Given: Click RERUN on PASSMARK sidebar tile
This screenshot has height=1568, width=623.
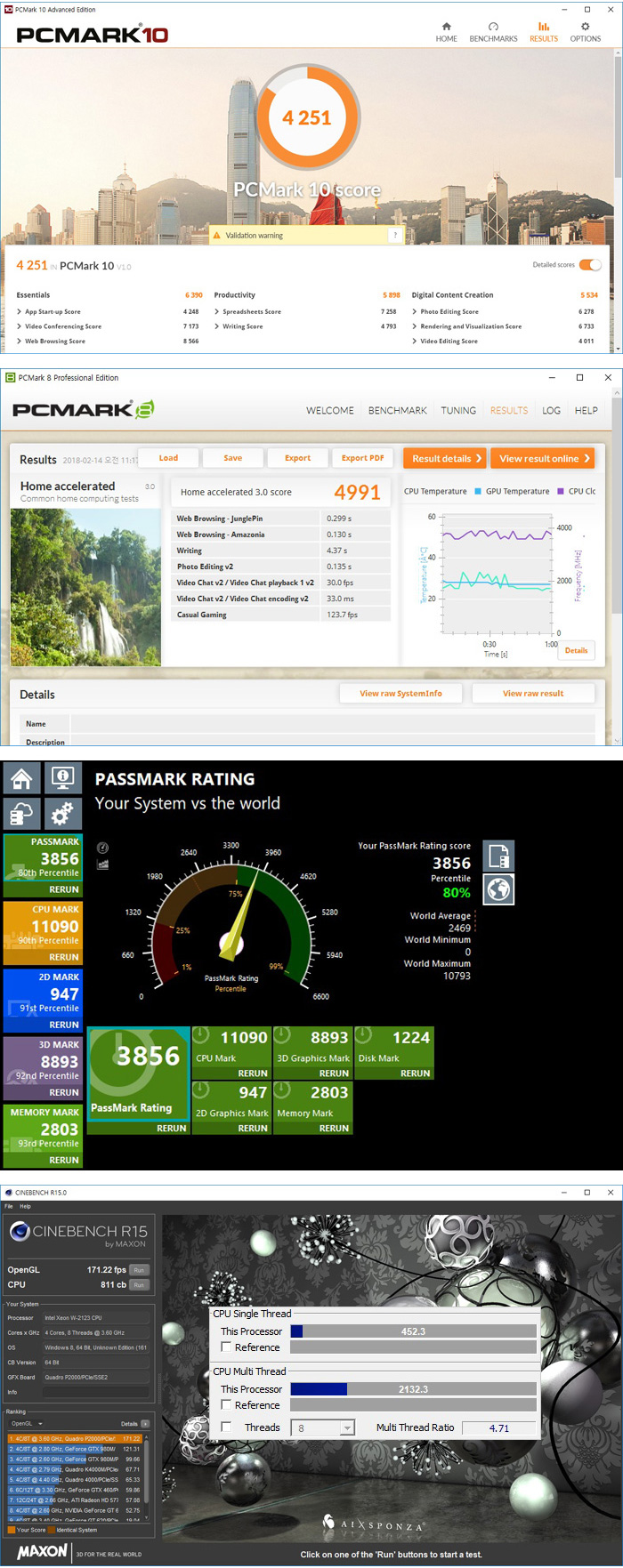Looking at the screenshot, I should (x=64, y=889).
